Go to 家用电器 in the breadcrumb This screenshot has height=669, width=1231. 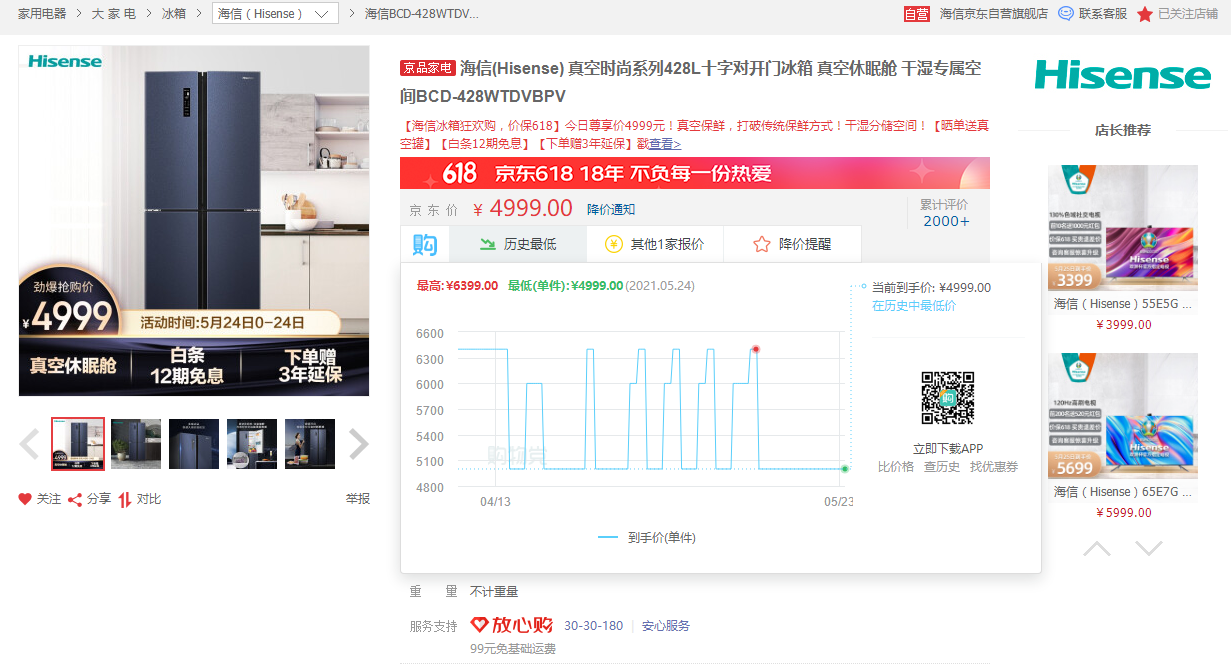(42, 14)
